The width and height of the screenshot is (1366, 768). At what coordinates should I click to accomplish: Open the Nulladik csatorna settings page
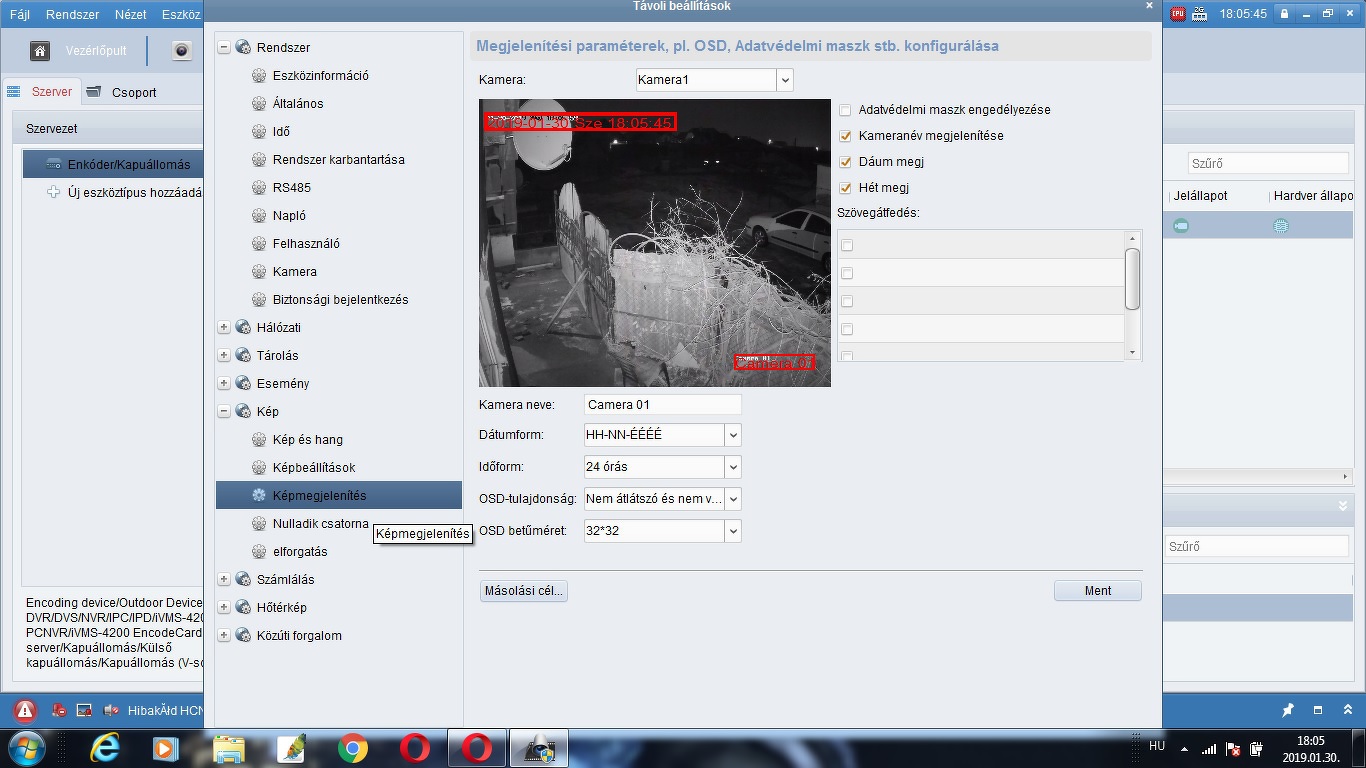coord(321,523)
